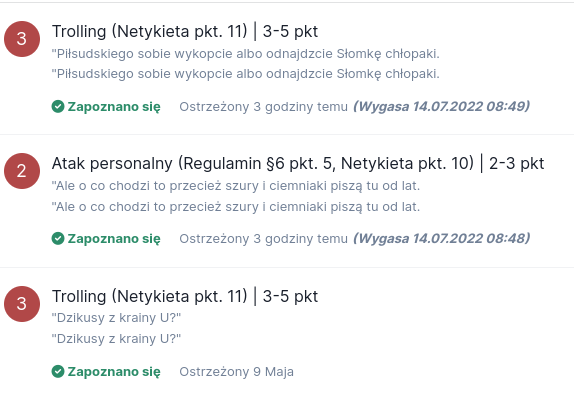The width and height of the screenshot is (574, 396).
Task: Open the last Trolling 3-5 pkt title
Action: click(x=185, y=296)
